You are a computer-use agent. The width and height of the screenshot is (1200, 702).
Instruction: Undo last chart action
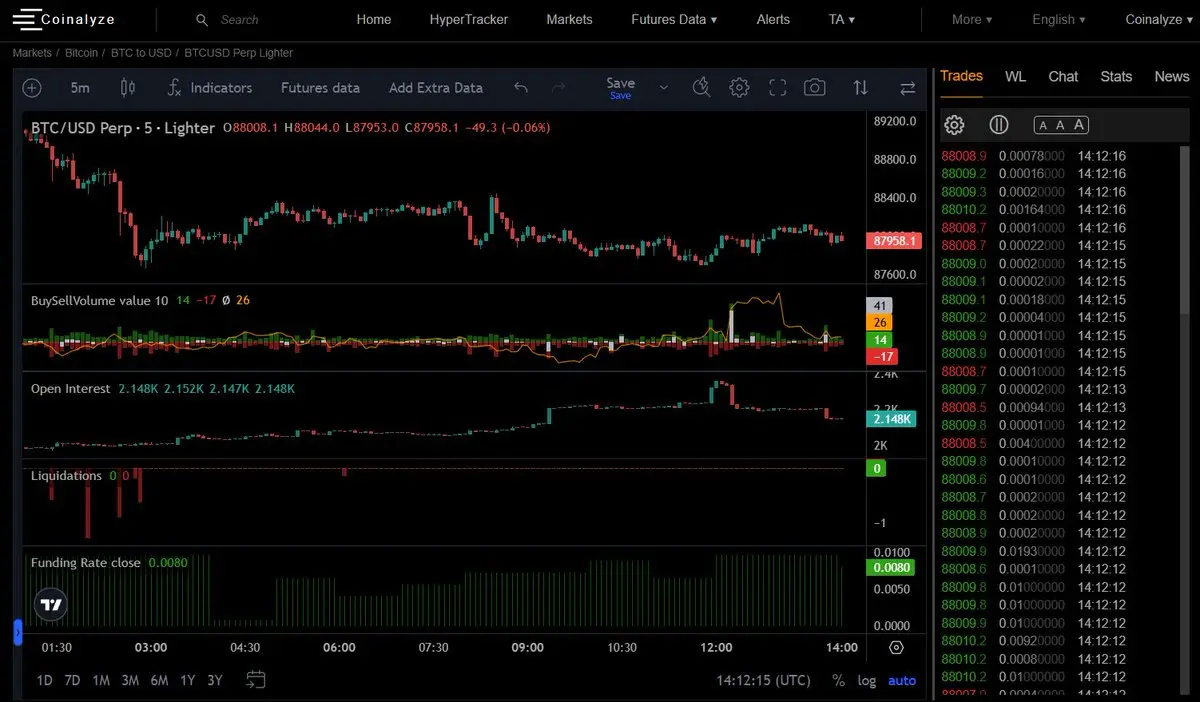pos(521,88)
